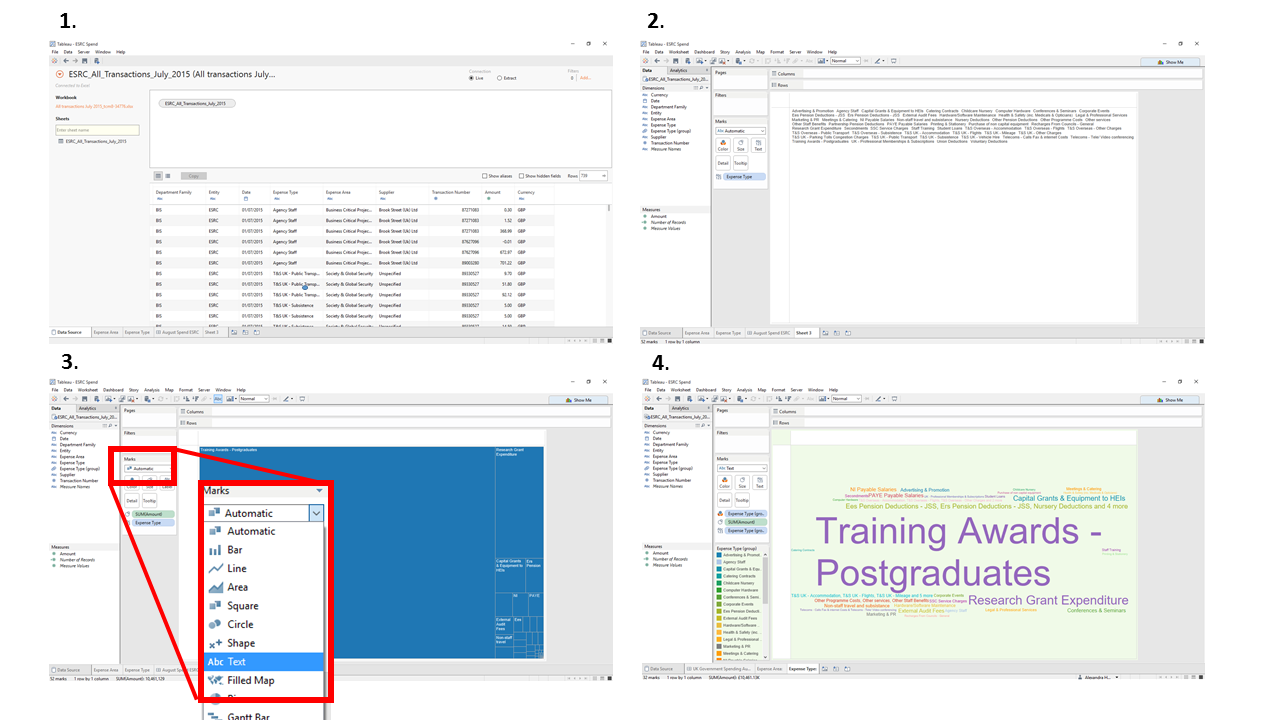The image size is (1280, 720).
Task: Open the Analysis menu in screenshot 2
Action: coord(743,51)
